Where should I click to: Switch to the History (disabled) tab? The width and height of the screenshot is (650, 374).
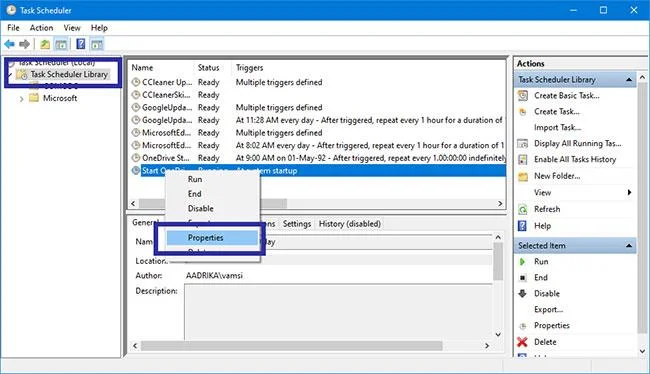coord(349,224)
